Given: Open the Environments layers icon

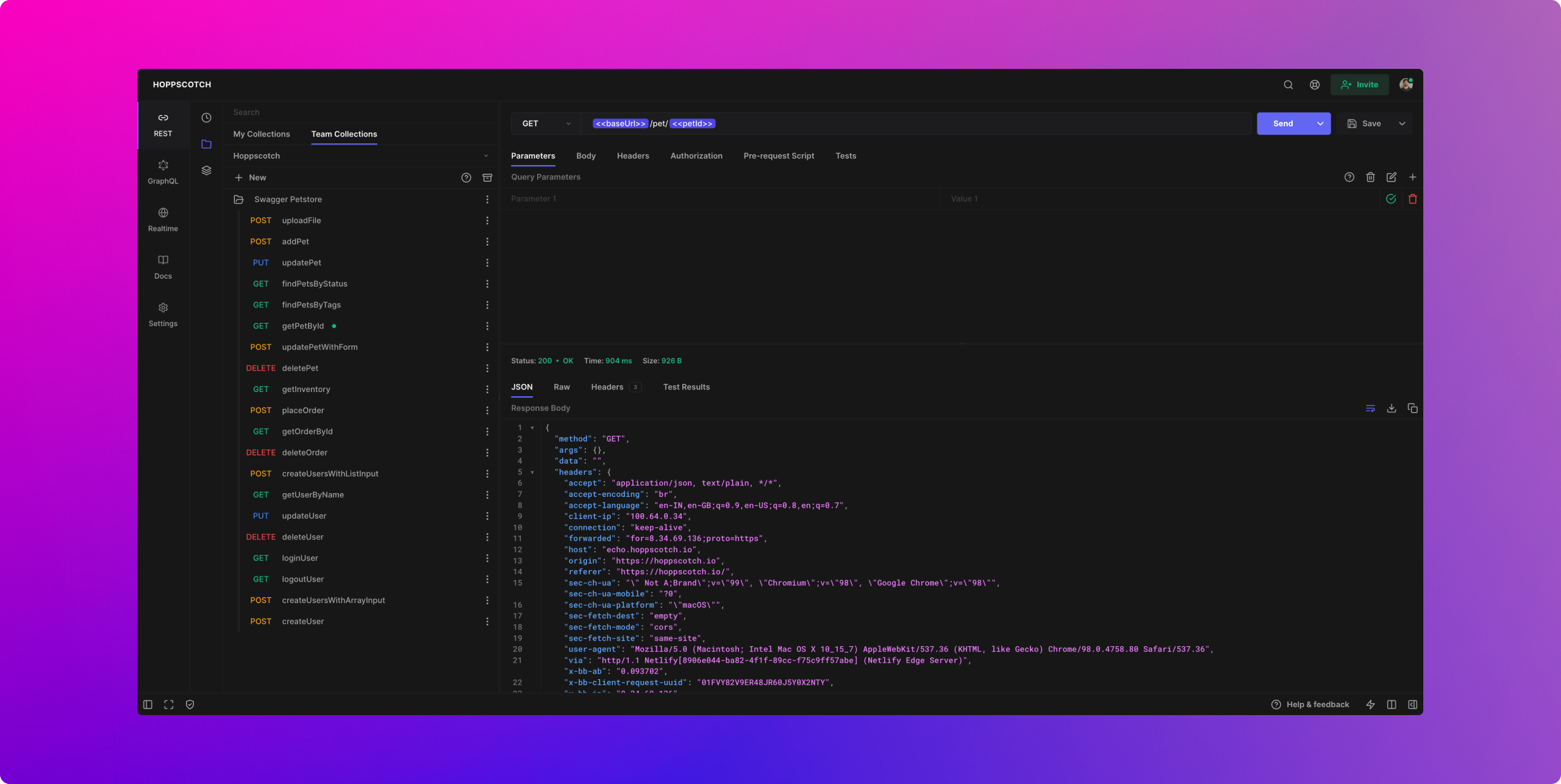Looking at the screenshot, I should tap(207, 171).
